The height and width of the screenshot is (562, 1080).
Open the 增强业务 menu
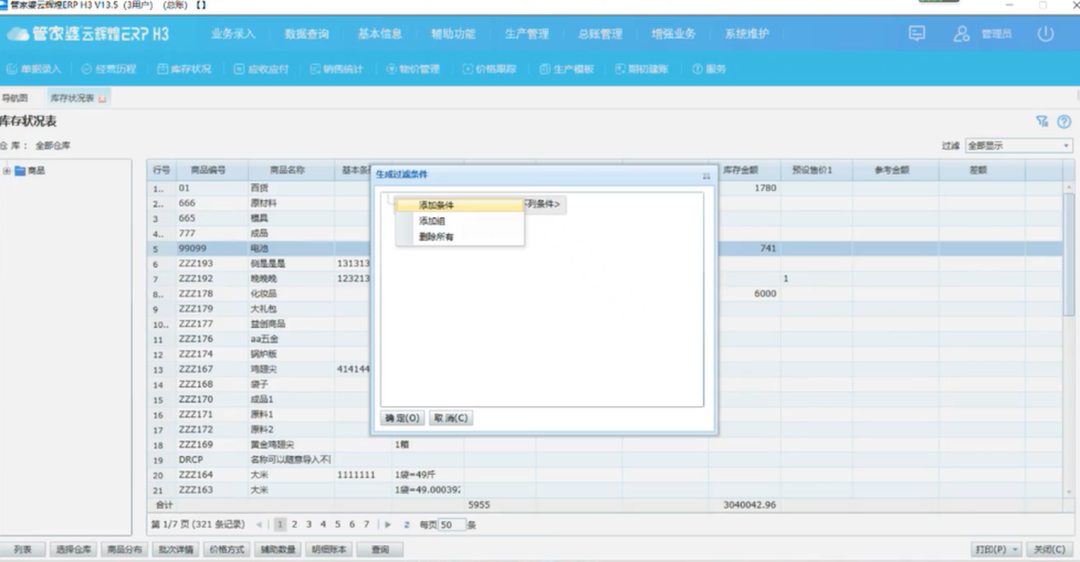coord(673,34)
